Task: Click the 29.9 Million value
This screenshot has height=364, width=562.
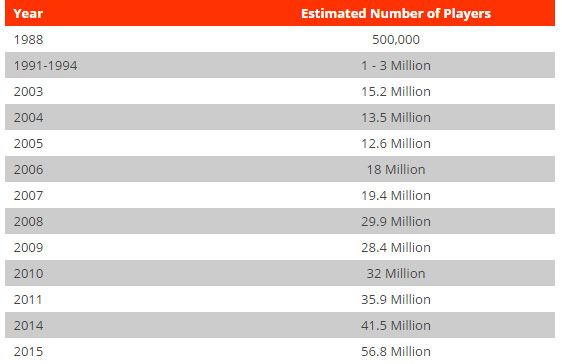Action: 396,221
